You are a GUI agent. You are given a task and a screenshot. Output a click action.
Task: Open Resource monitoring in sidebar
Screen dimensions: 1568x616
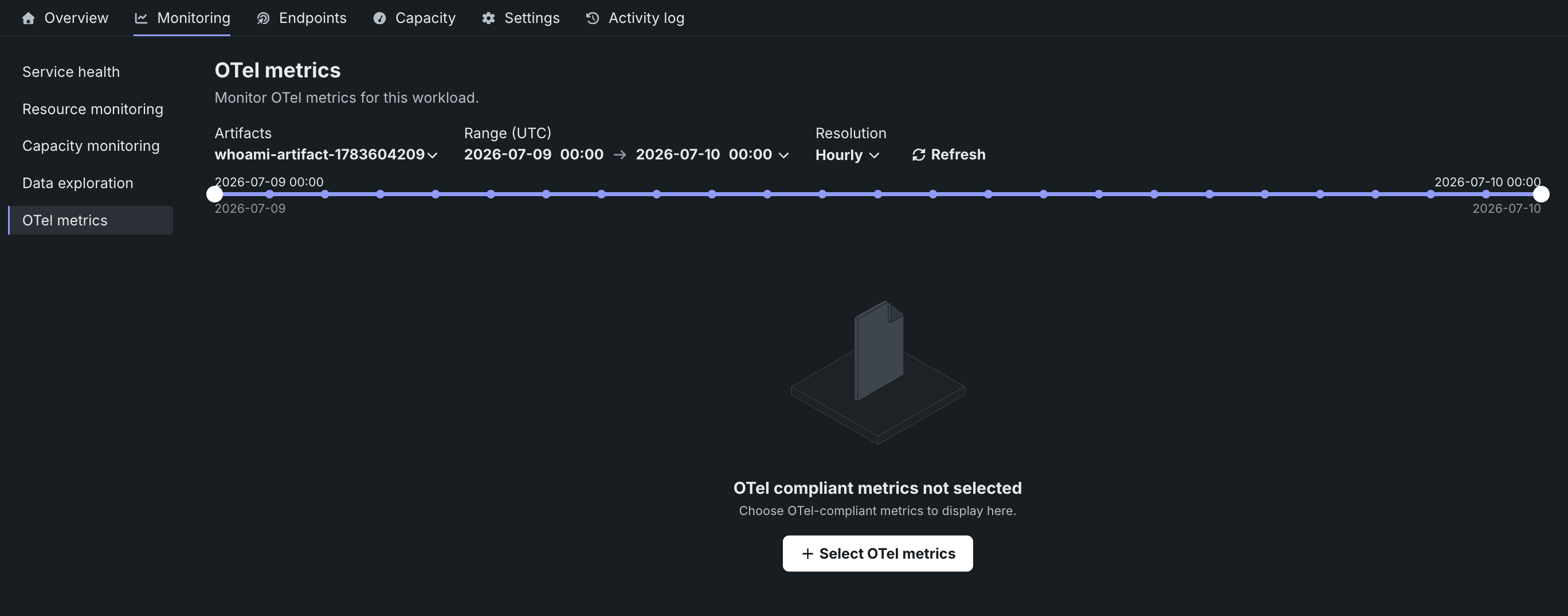92,109
